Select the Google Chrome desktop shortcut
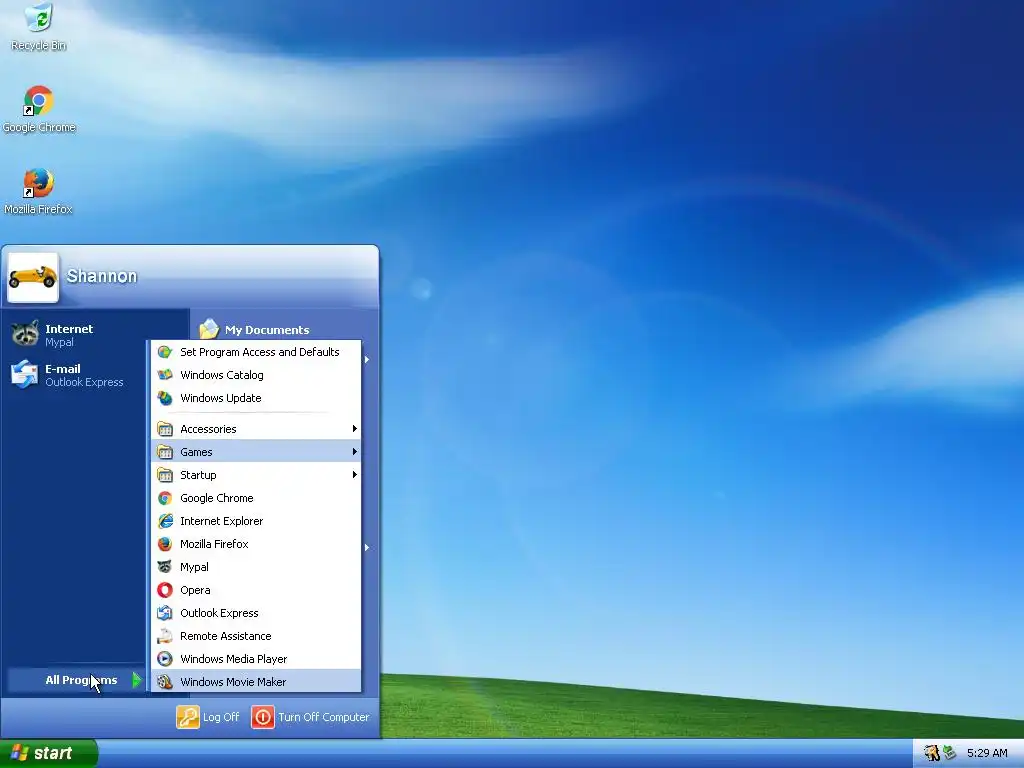The height and width of the screenshot is (768, 1024). click(39, 109)
